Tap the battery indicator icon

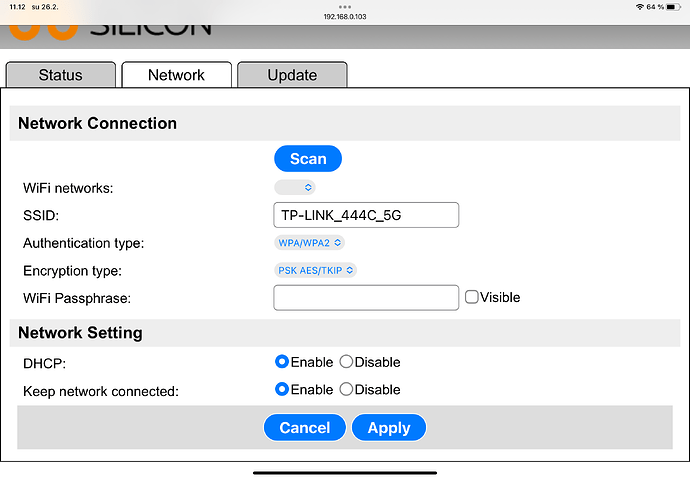tap(674, 7)
